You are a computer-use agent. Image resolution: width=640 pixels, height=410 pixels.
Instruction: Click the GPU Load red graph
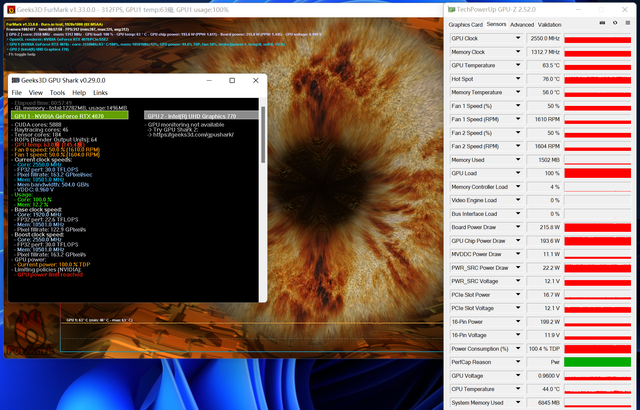tap(597, 173)
